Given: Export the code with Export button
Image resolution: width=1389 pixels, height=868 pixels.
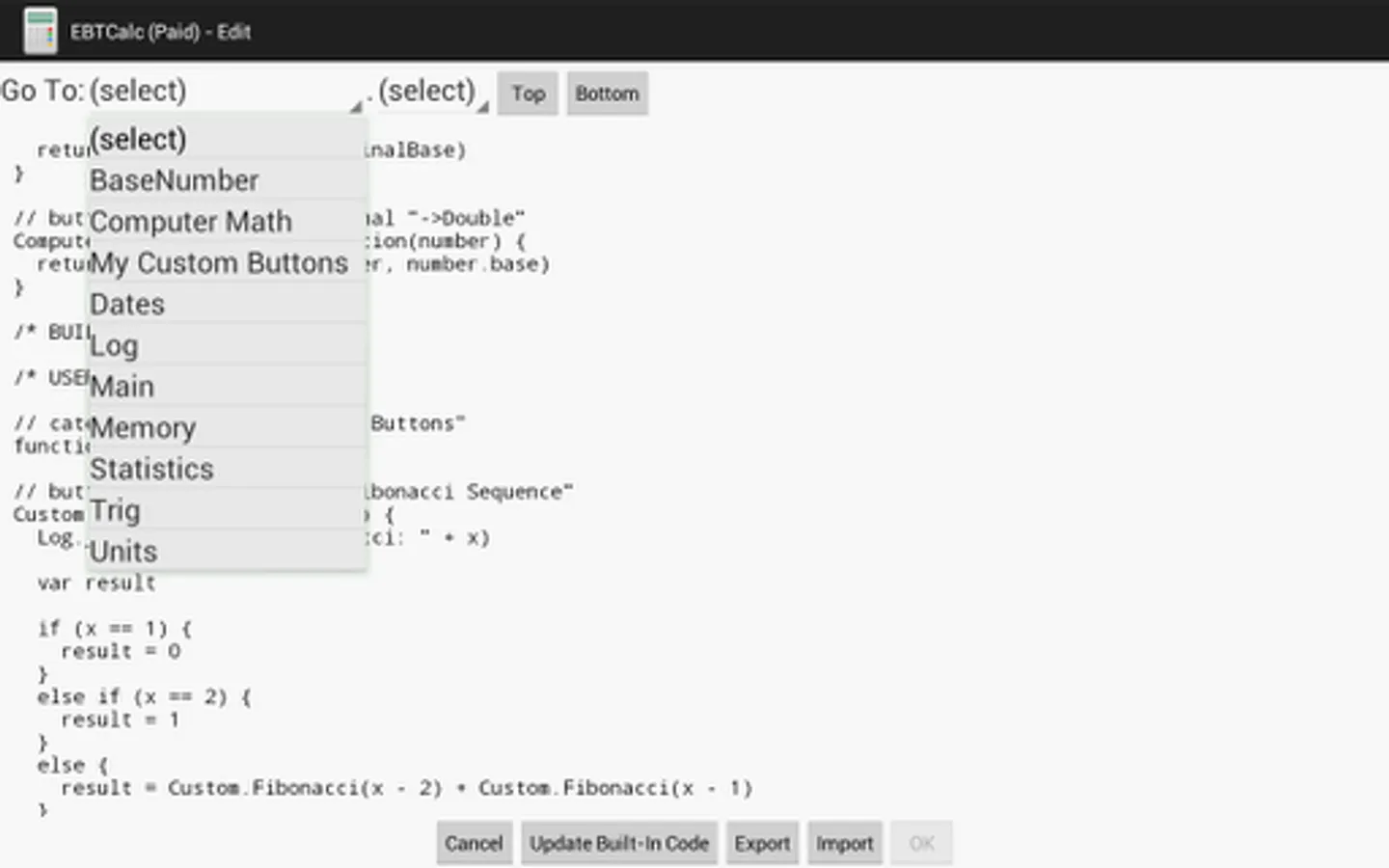Looking at the screenshot, I should (762, 844).
